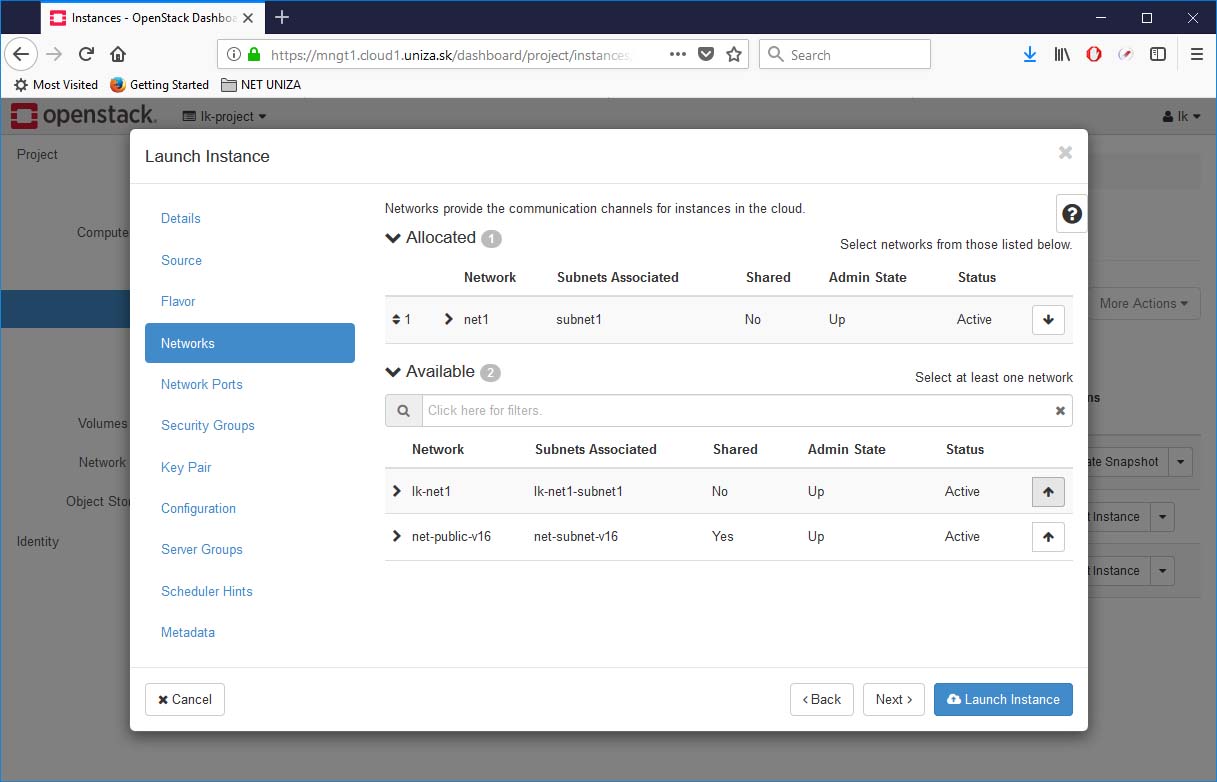Close the Instances browser tab
1217x782 pixels.
[x=248, y=18]
